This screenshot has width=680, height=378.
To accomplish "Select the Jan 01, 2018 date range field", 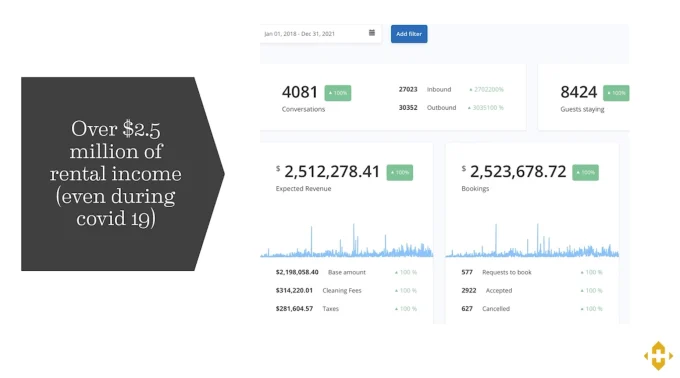I will 320,33.
